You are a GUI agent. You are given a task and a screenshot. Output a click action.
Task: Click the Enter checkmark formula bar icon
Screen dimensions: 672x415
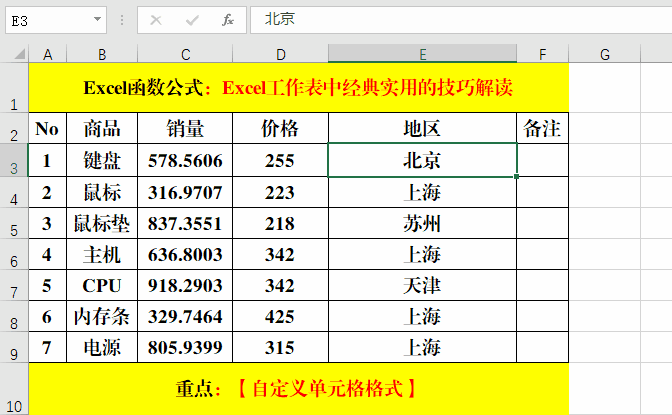click(192, 20)
